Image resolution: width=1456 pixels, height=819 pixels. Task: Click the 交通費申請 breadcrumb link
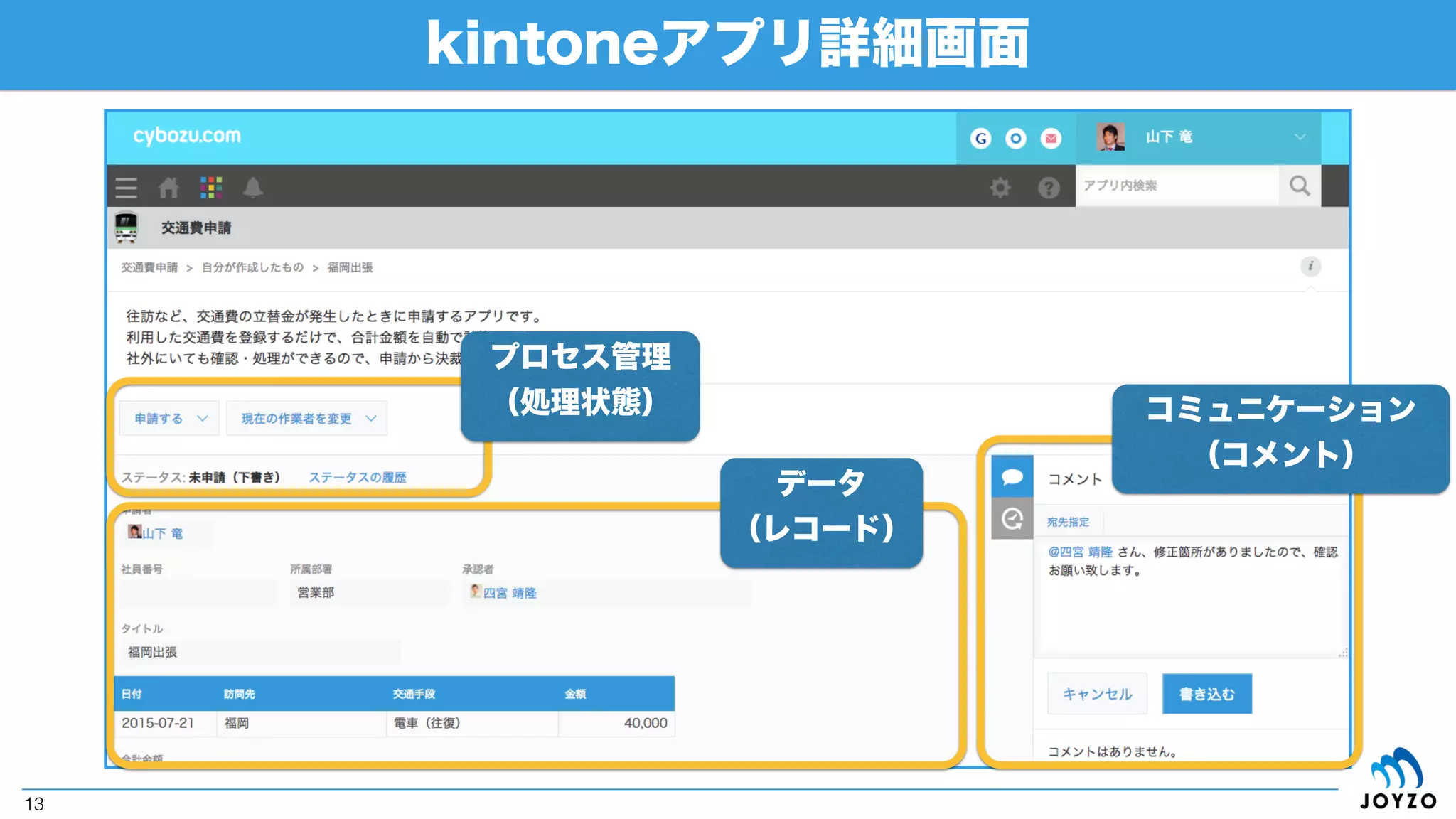coord(149,267)
